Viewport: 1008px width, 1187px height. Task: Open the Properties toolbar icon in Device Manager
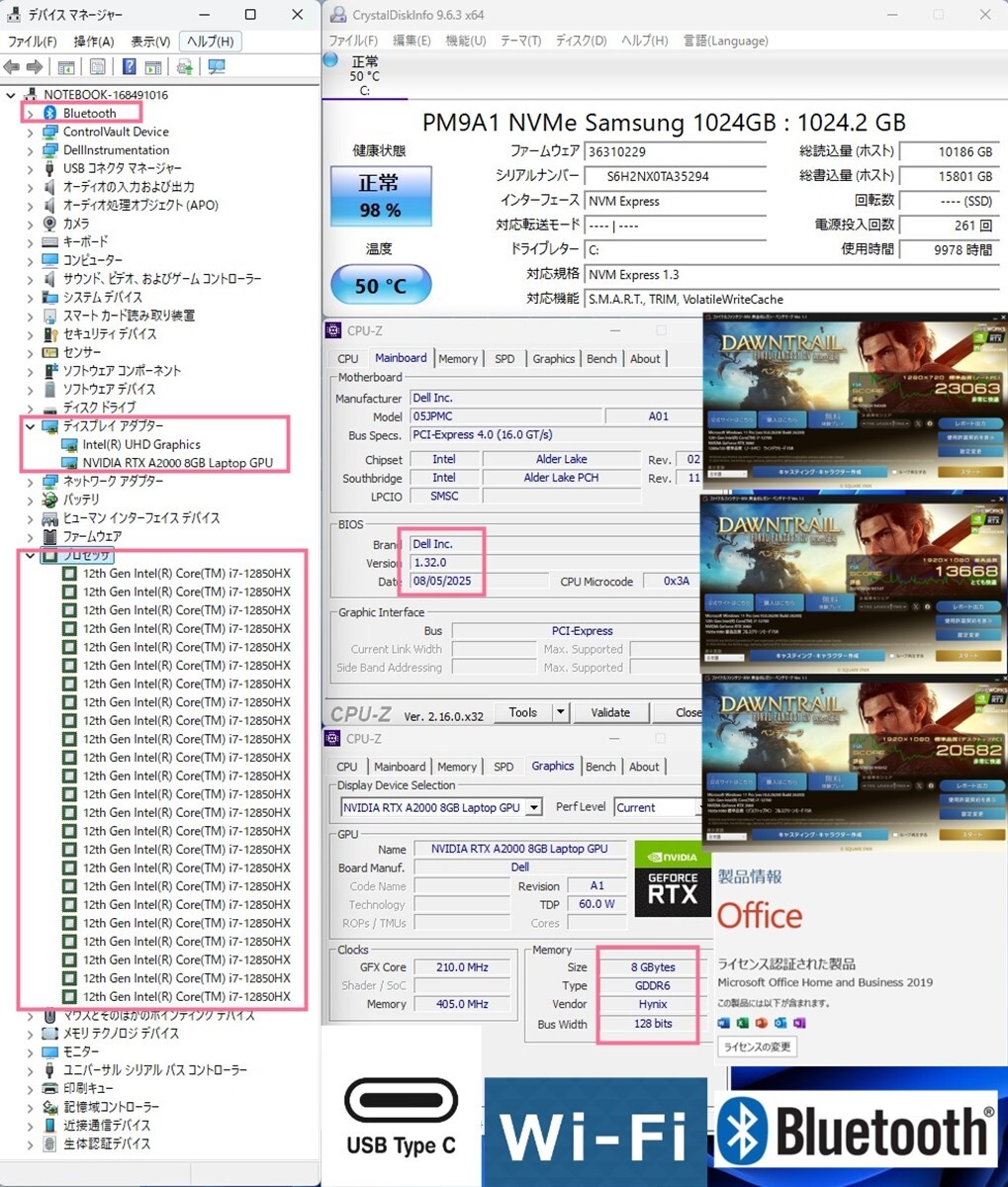pos(98,67)
